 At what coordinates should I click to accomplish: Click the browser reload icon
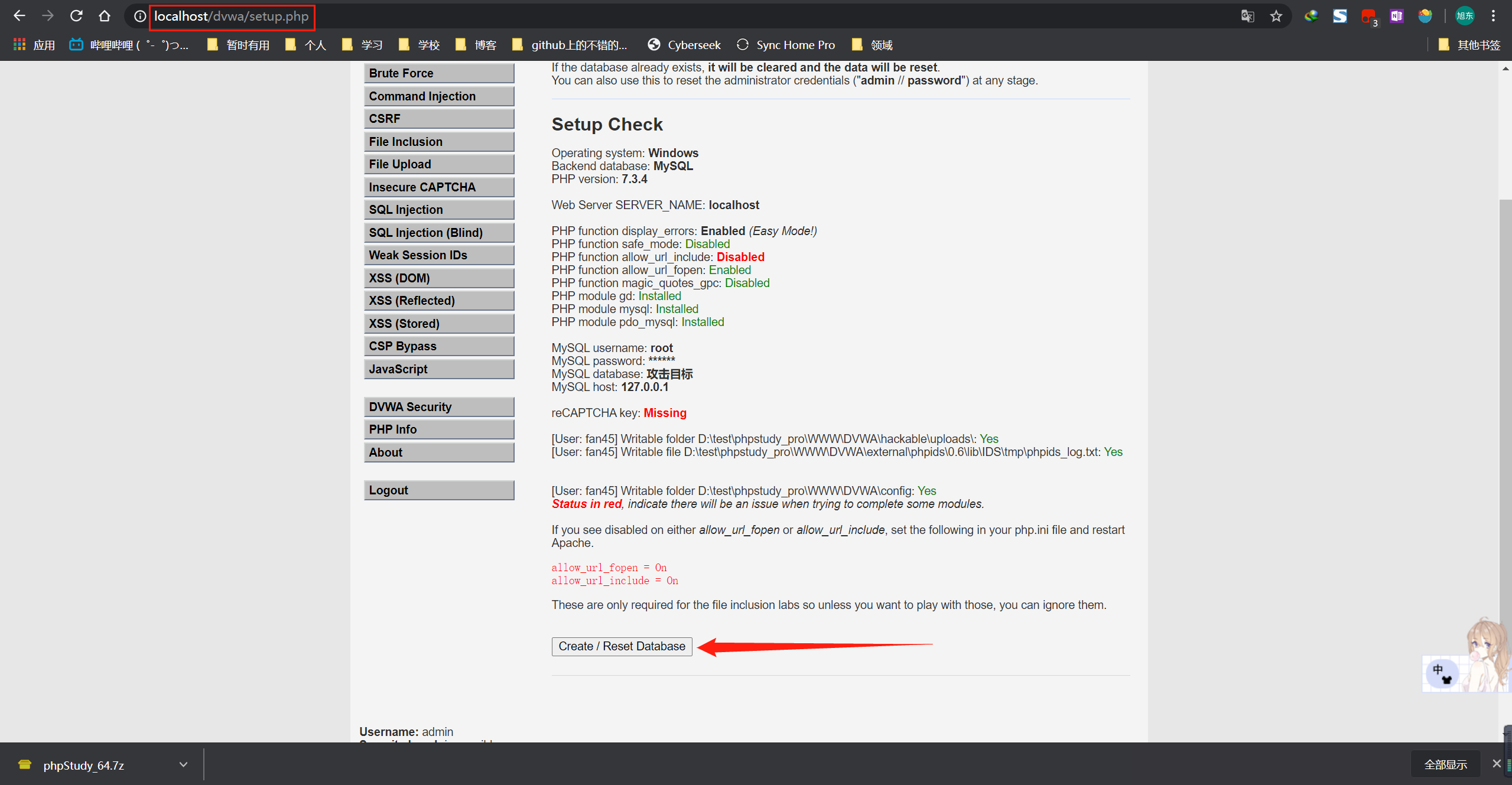point(76,16)
